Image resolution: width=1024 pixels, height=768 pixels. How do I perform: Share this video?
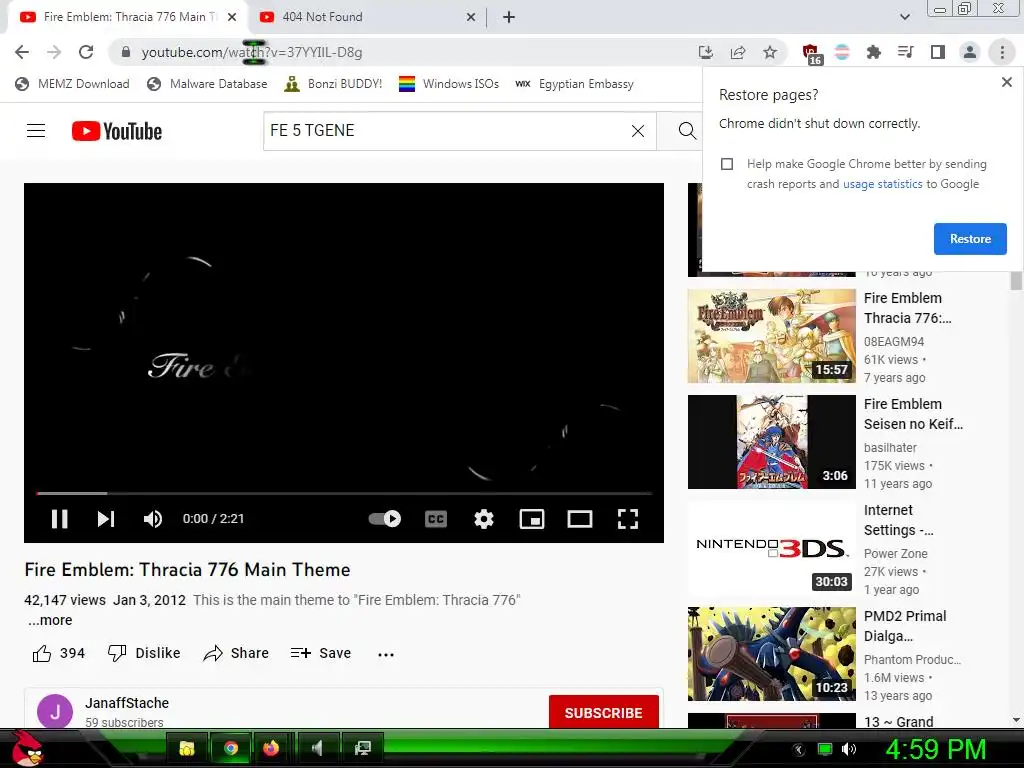coord(236,653)
